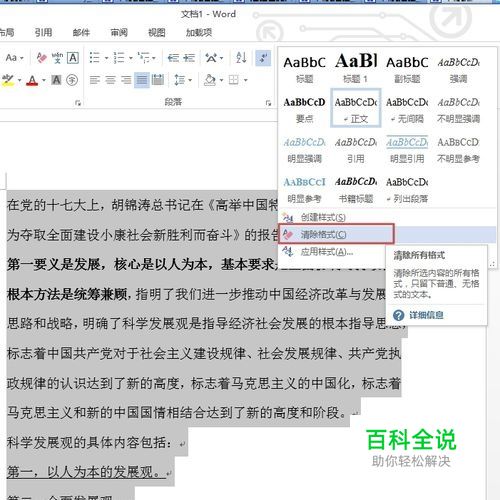Image resolution: width=500 pixels, height=500 pixels.
Task: Expand the font color dropdown arrow
Action: (x=44, y=80)
